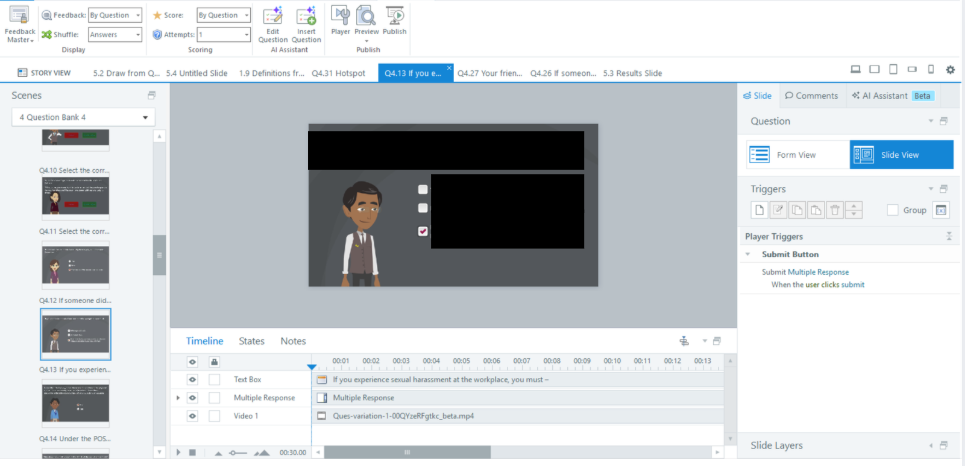The image size is (965, 466).
Task: Click the Insert Question icon
Action: 306,25
